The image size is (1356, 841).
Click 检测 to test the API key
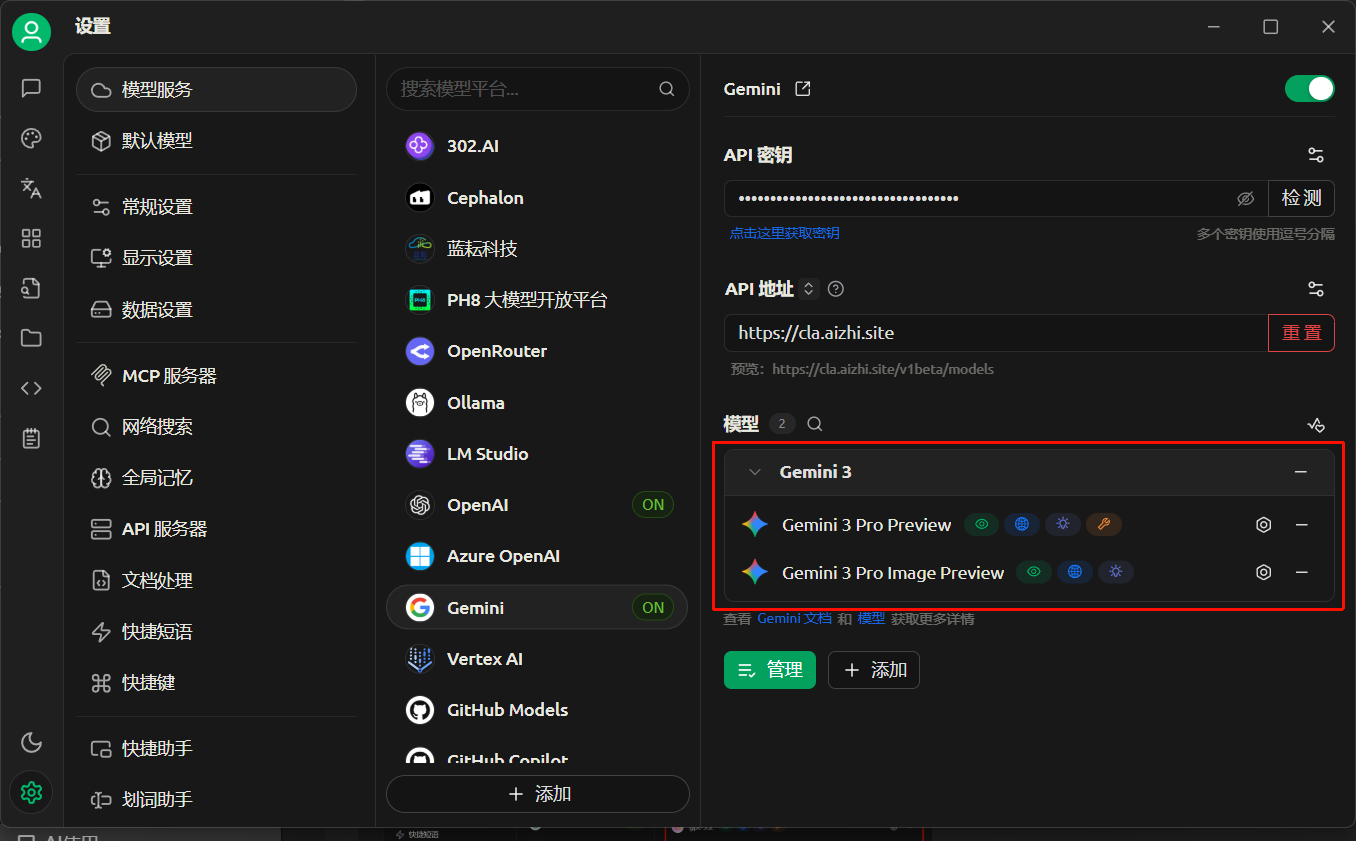[1301, 199]
